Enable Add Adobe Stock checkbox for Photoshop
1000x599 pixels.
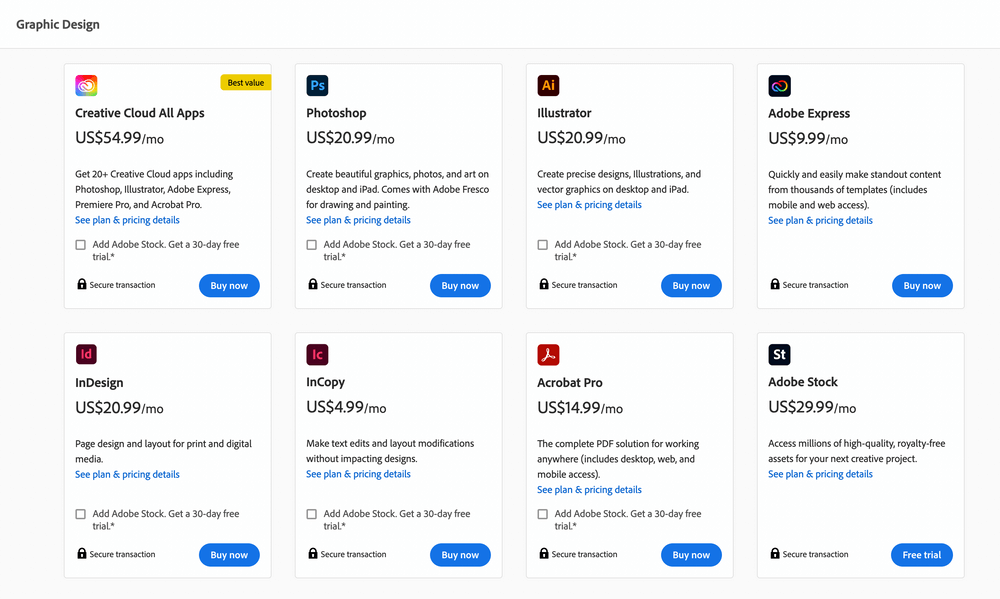coord(311,245)
